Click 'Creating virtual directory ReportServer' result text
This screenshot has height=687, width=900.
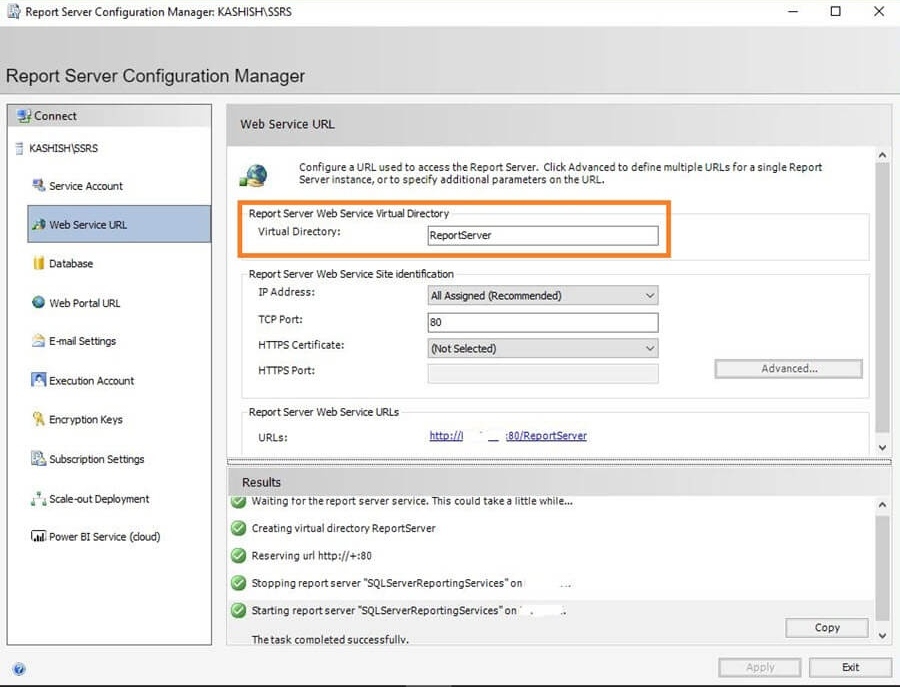tap(343, 528)
